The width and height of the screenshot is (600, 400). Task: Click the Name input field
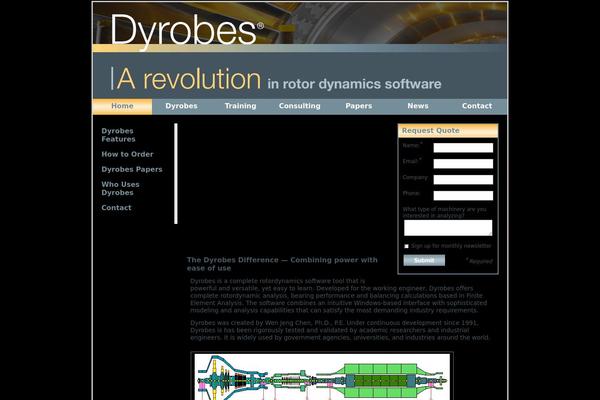(463, 148)
